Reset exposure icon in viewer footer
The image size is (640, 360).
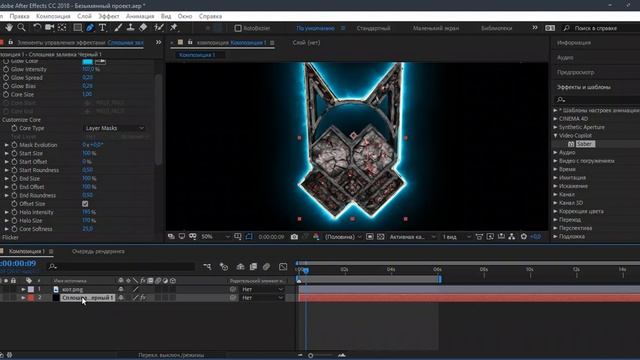(524, 237)
